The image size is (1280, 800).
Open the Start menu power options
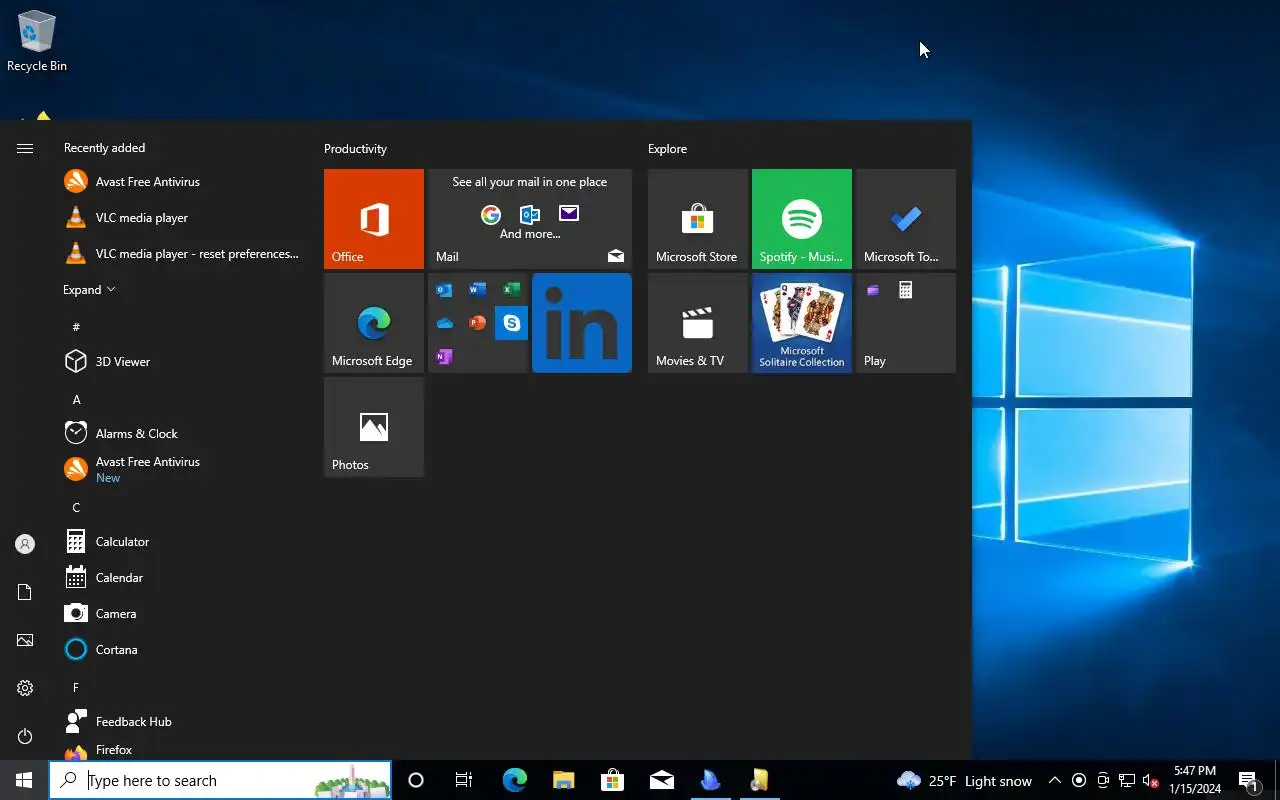coord(25,736)
